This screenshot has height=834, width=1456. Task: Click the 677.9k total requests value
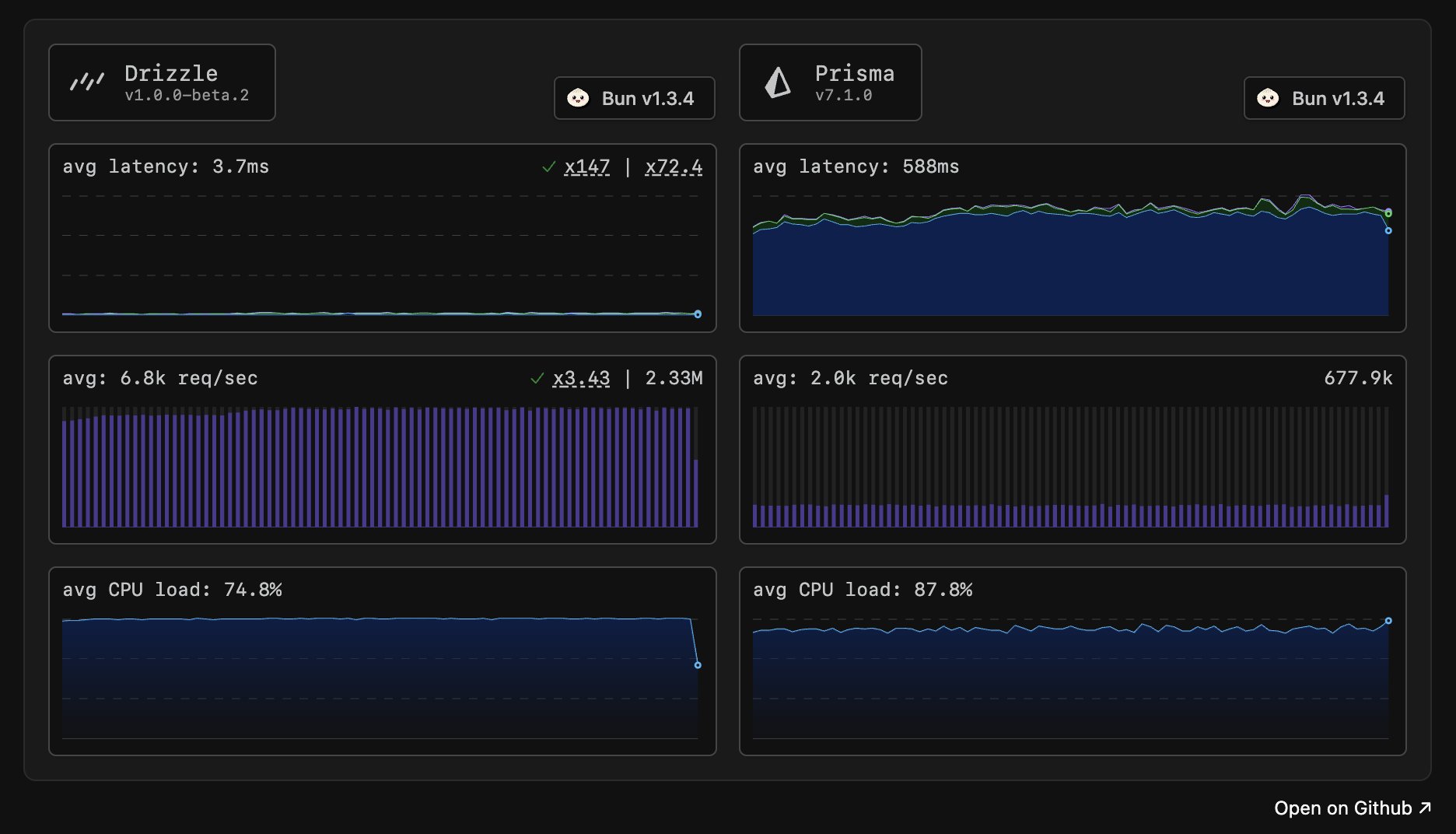tap(1358, 378)
